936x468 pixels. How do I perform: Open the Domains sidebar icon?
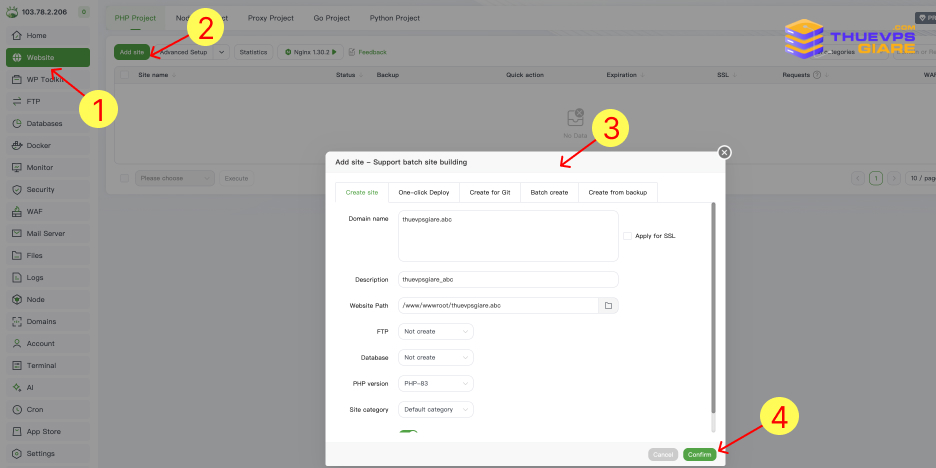coord(17,321)
